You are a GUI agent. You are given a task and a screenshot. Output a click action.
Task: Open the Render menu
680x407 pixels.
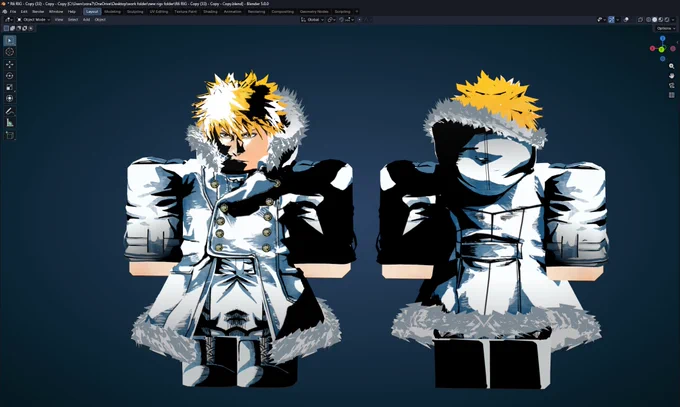pos(38,12)
